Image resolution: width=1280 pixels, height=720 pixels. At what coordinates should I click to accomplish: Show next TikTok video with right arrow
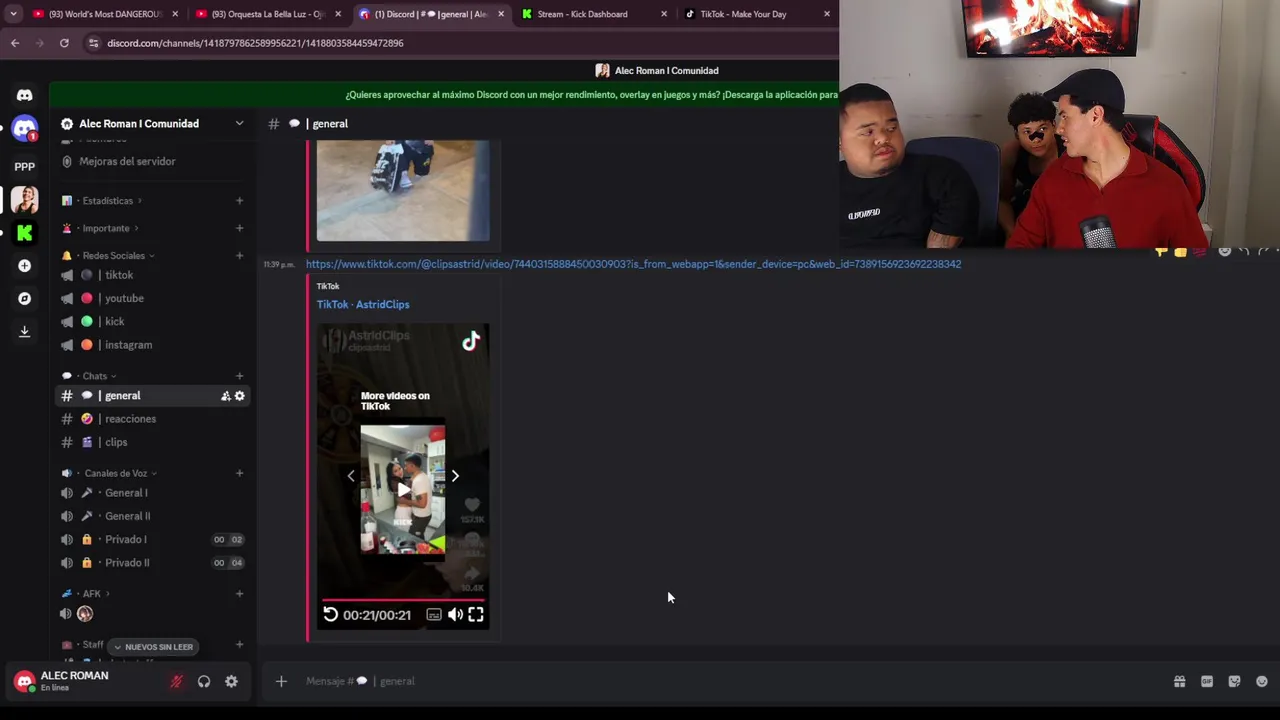click(x=455, y=476)
